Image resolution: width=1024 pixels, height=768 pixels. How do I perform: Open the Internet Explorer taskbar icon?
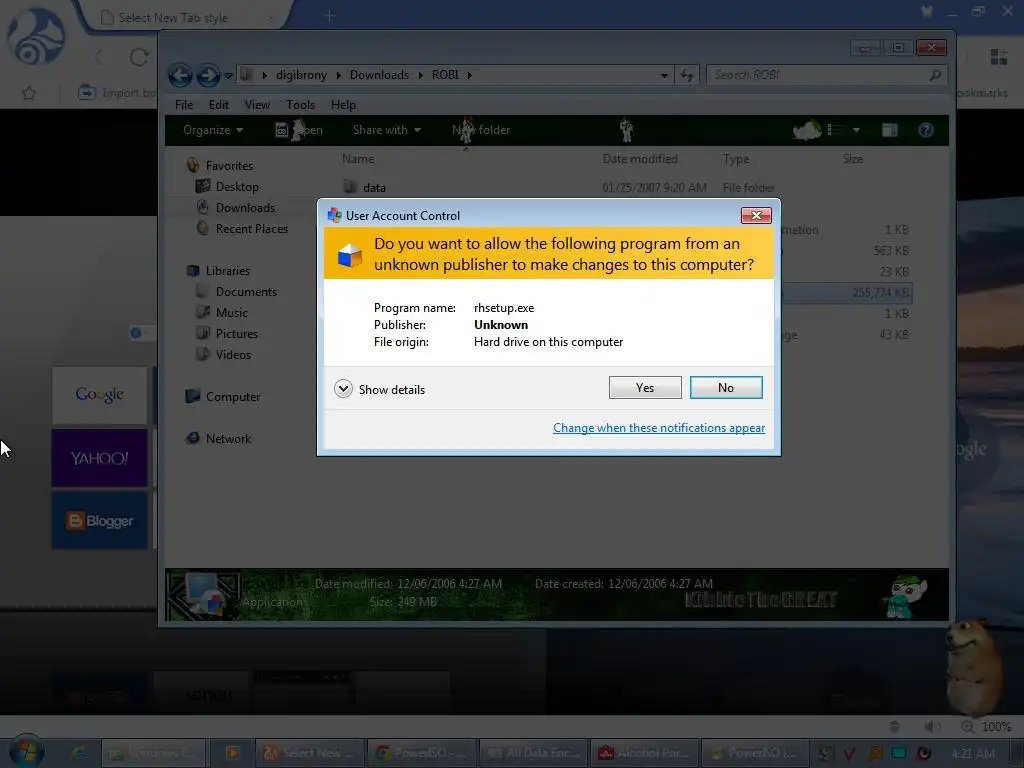point(79,753)
